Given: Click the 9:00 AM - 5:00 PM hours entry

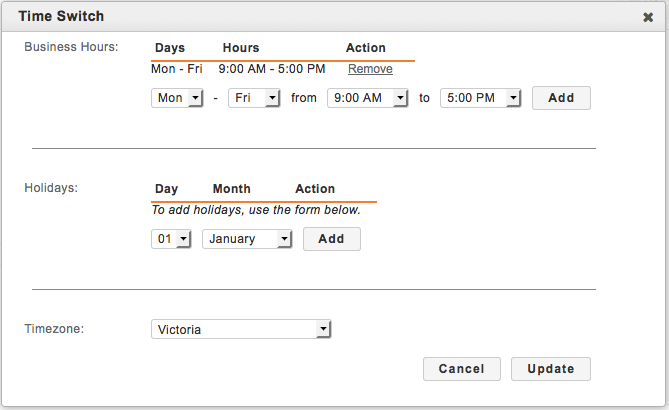Looking at the screenshot, I should [272, 69].
